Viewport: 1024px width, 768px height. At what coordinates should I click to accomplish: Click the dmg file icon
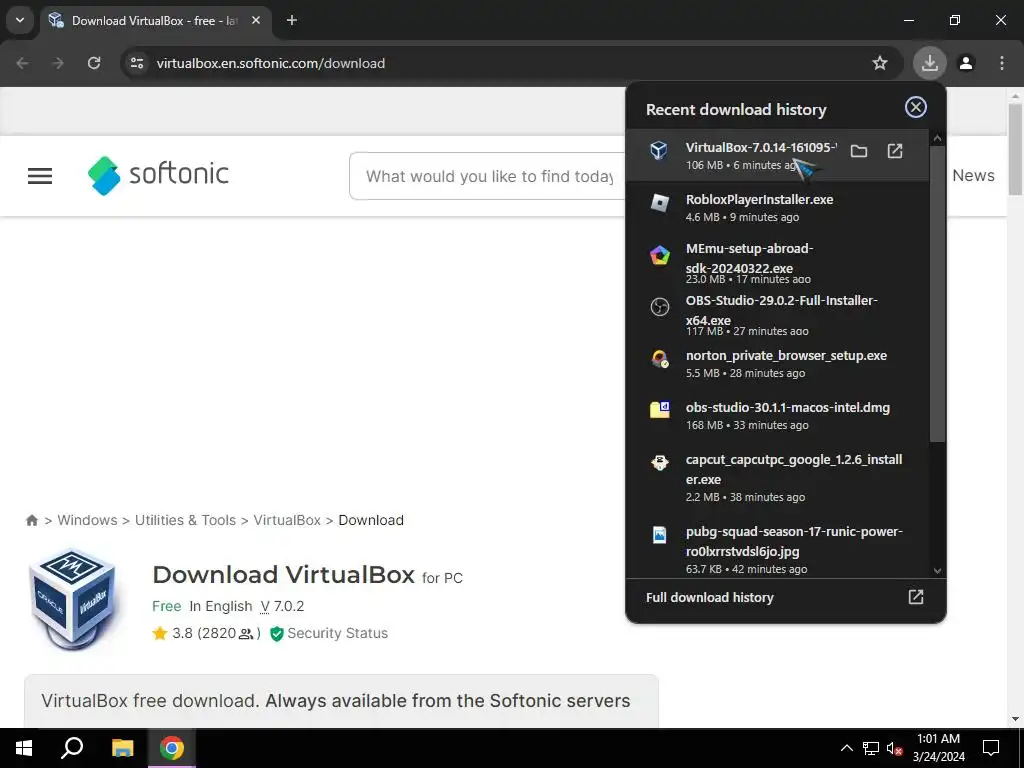[660, 410]
